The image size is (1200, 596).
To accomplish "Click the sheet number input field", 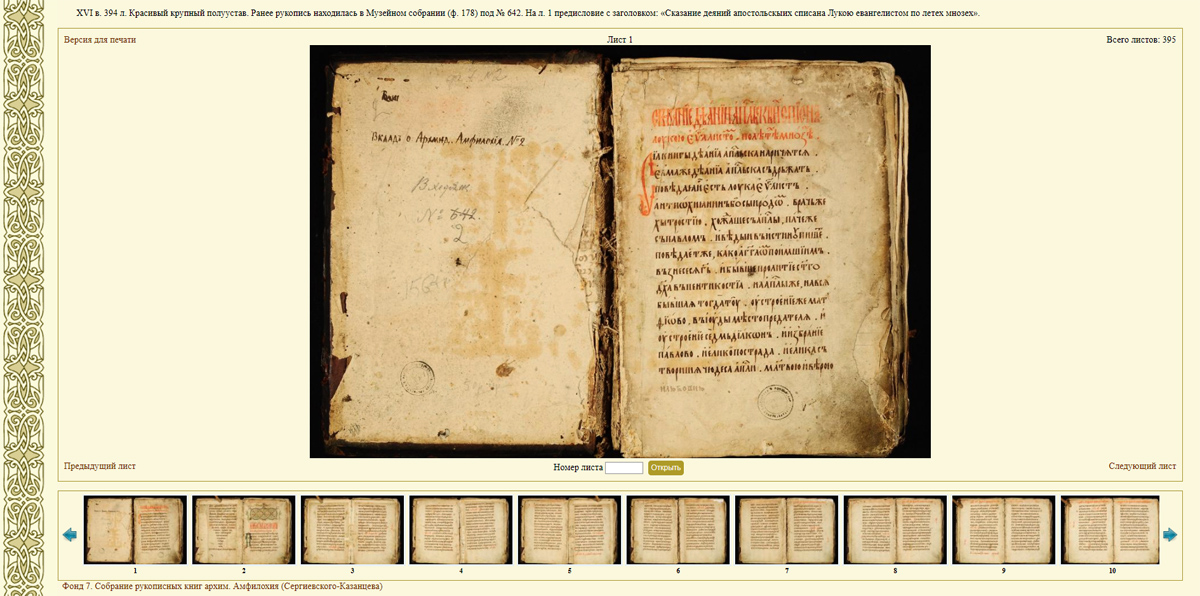I will coord(624,468).
